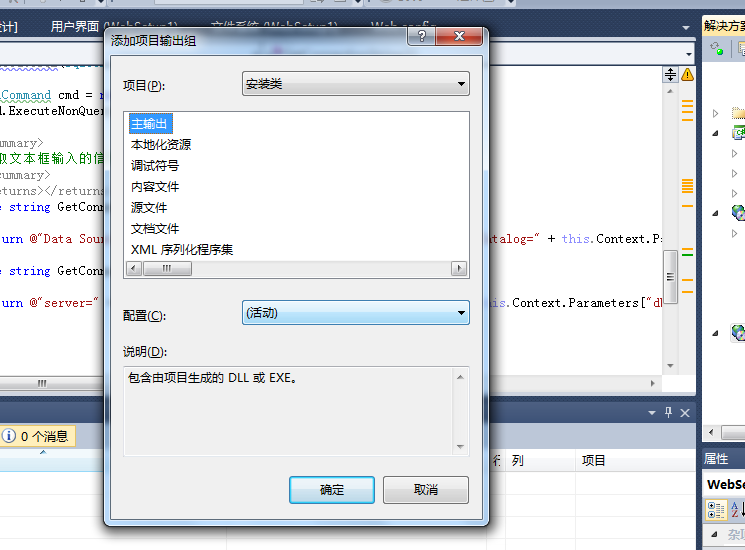Select the 本地化资源 item in the output list
745x550 pixels.
click(161, 145)
